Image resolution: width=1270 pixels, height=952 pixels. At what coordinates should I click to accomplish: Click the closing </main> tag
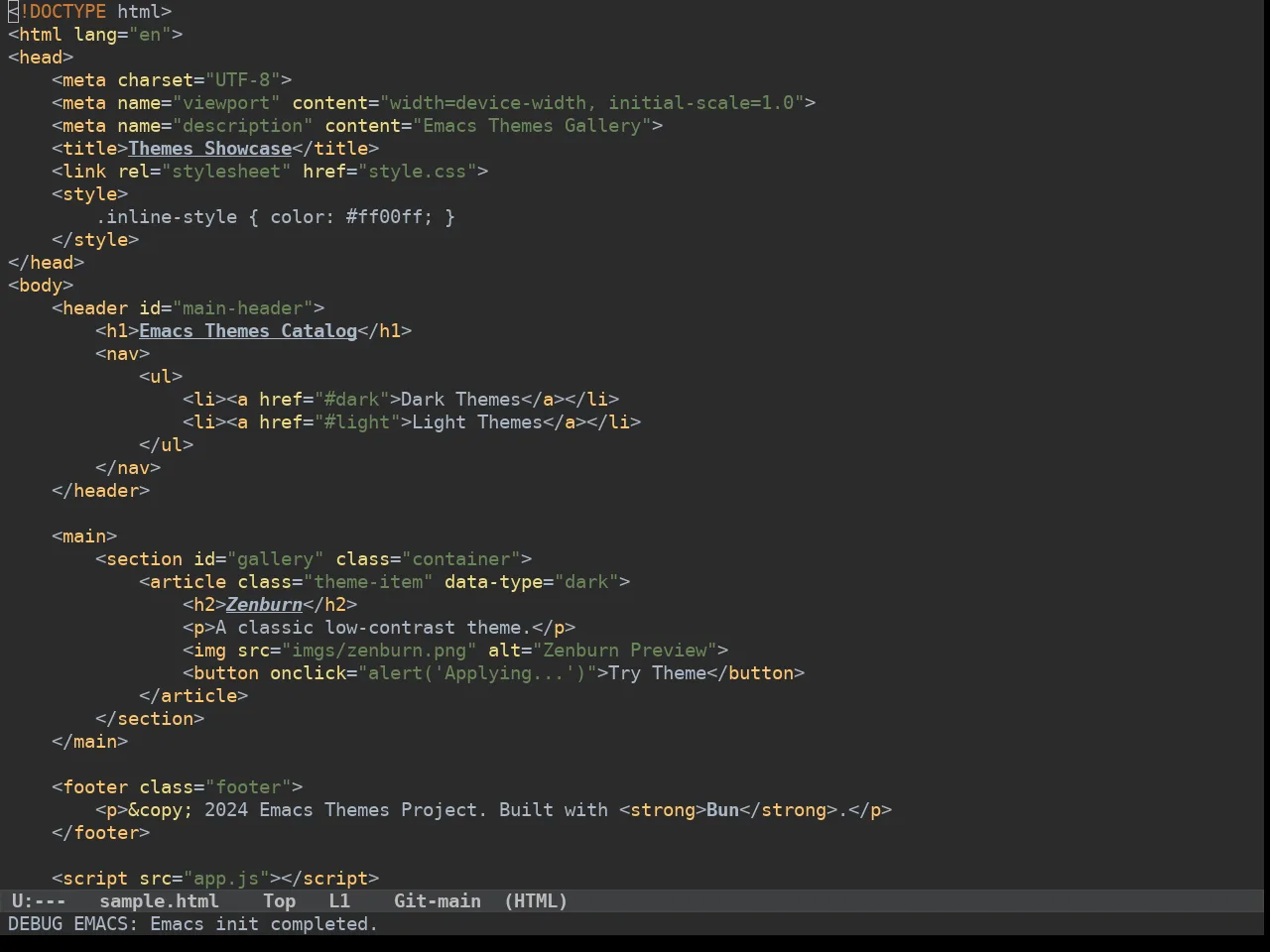coord(89,742)
